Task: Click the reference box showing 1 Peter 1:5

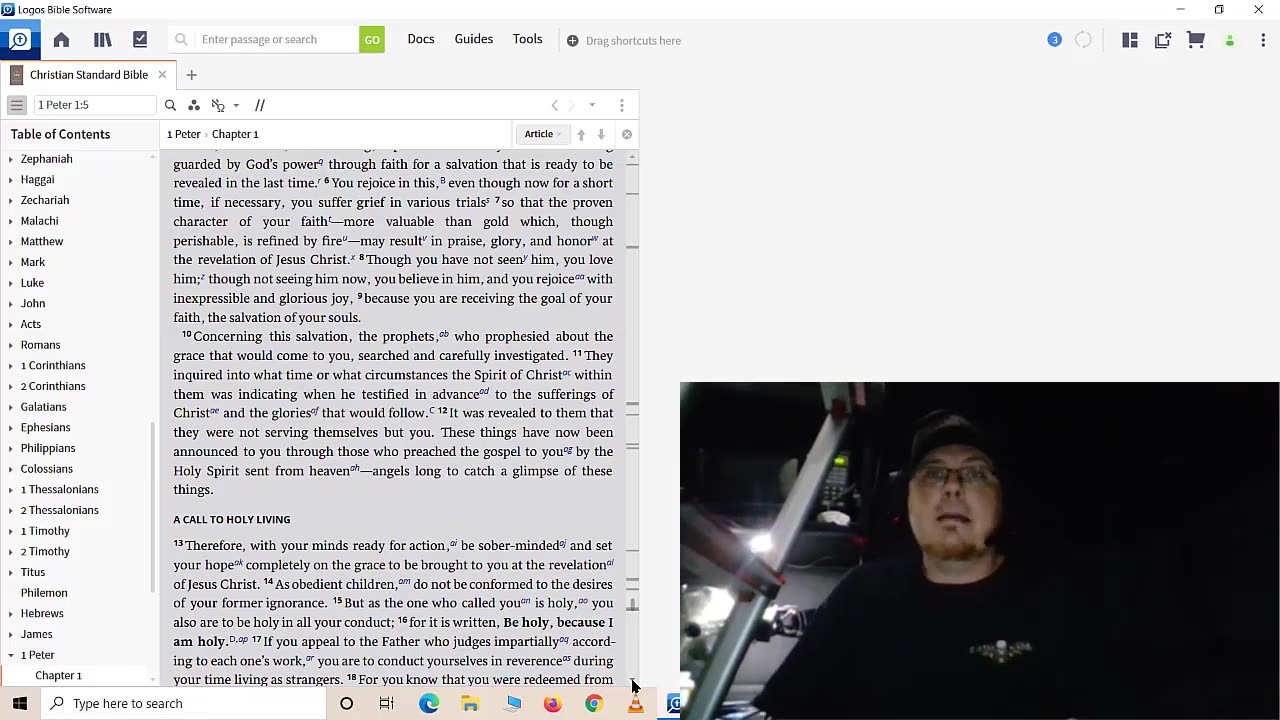Action: (x=95, y=105)
